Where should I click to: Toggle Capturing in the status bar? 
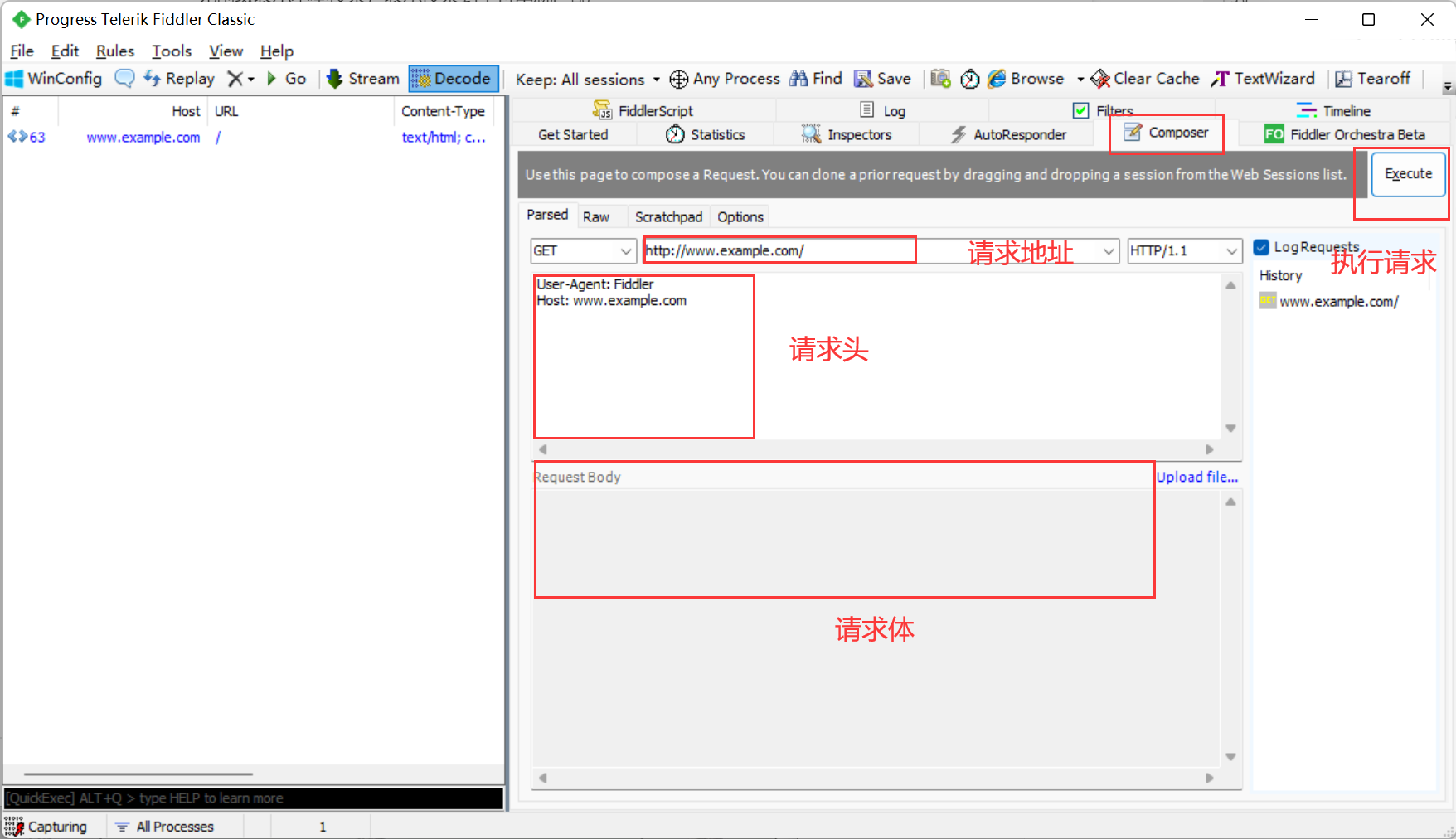click(x=46, y=827)
